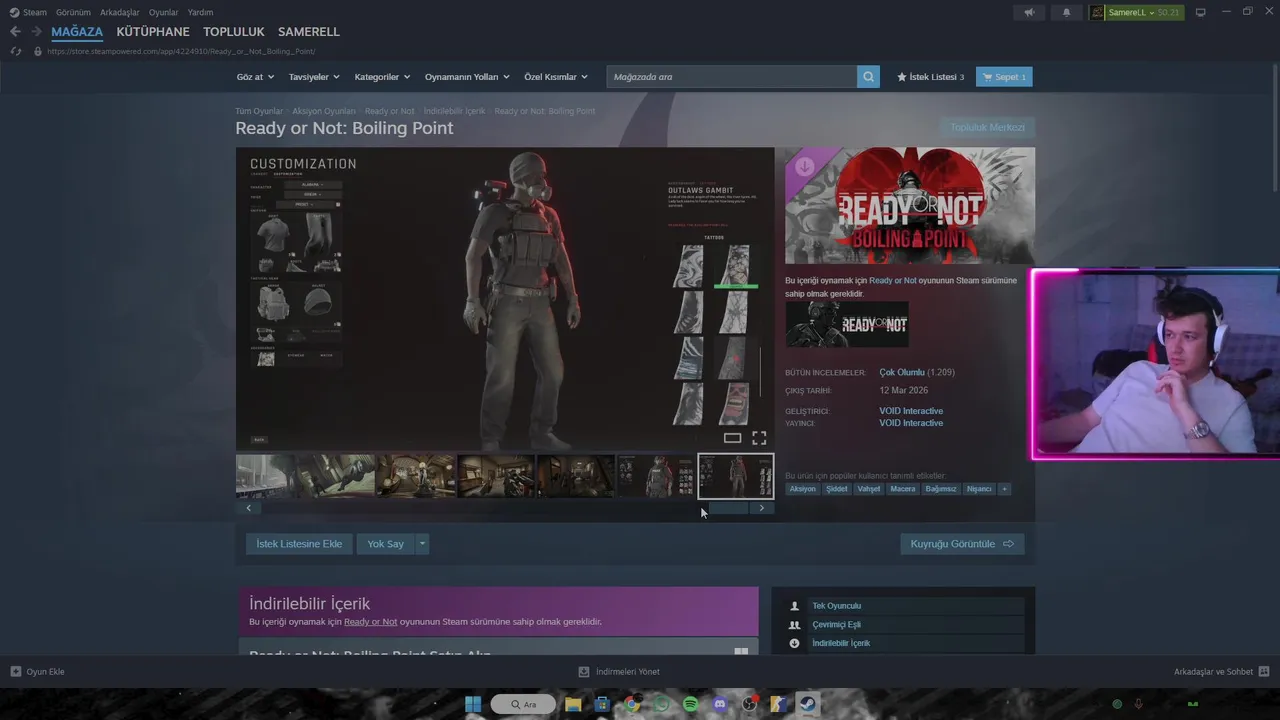
Task: Focus the Mağazada ara search field
Action: pos(732,77)
